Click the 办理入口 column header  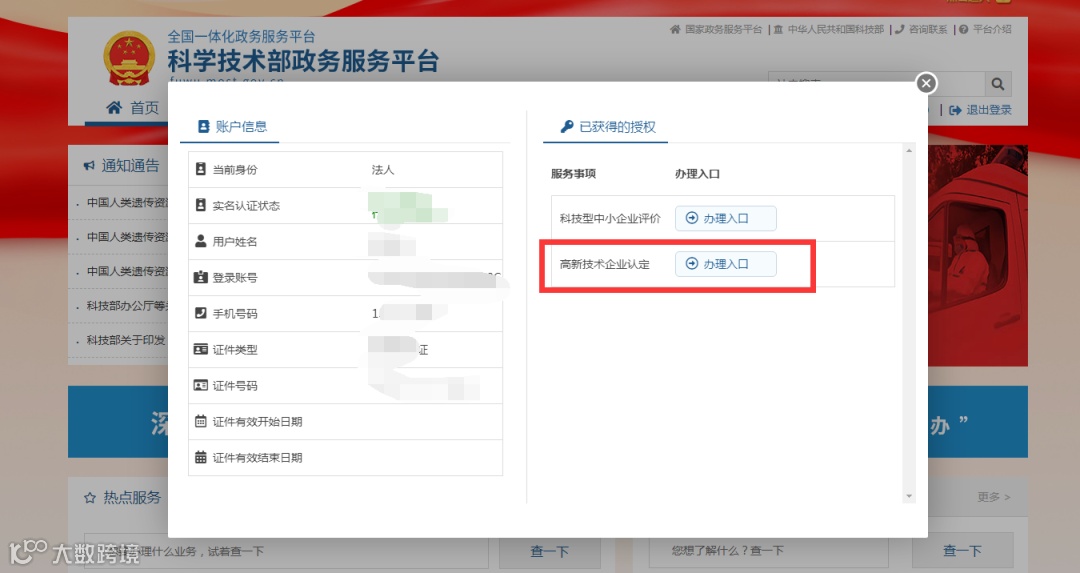(x=697, y=174)
